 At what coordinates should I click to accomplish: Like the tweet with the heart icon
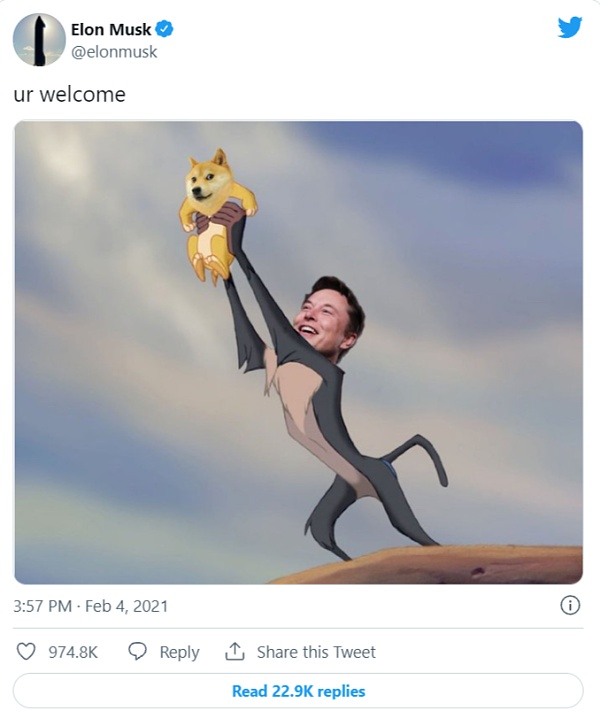click(26, 652)
